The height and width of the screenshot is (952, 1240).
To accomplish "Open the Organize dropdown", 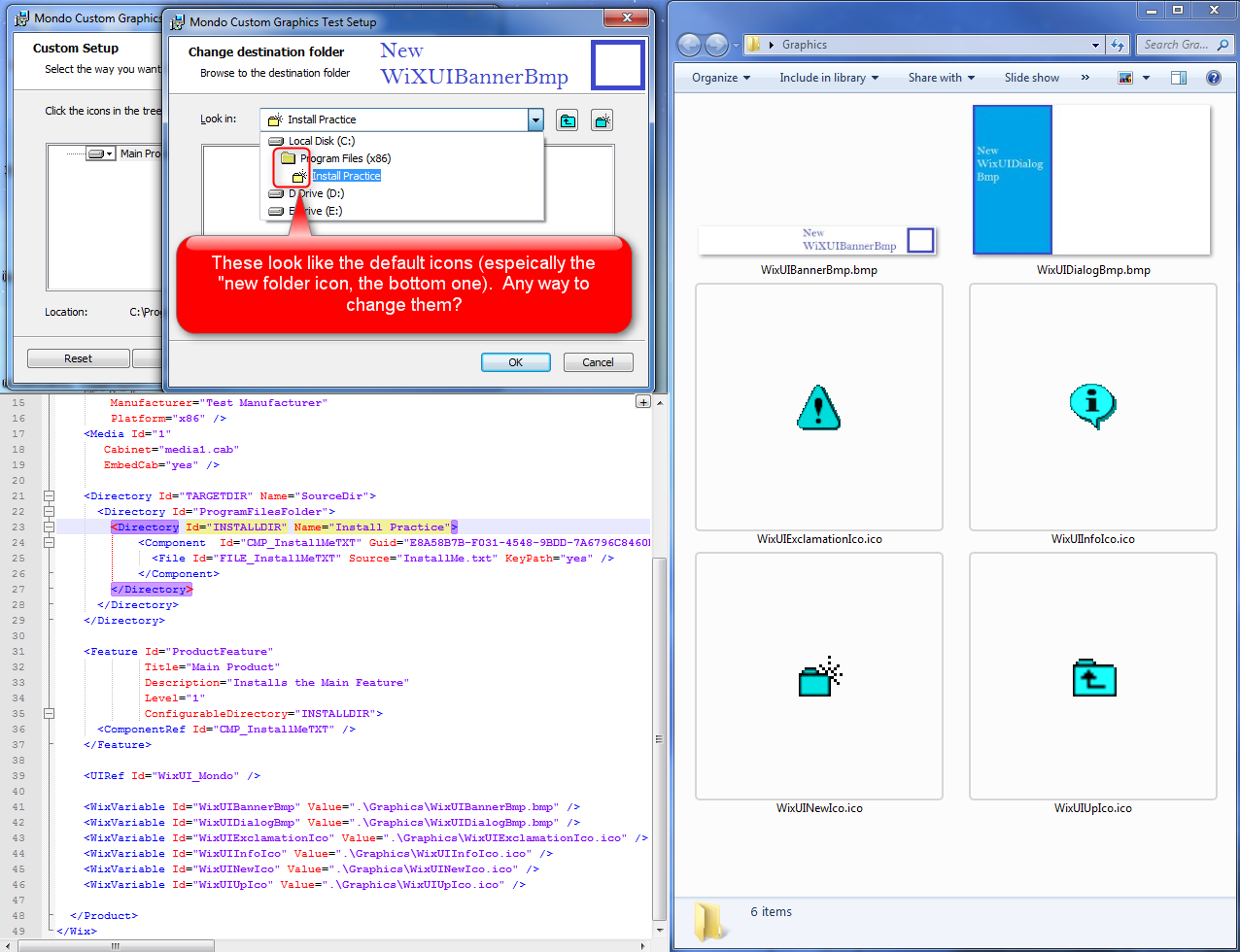I will [719, 78].
